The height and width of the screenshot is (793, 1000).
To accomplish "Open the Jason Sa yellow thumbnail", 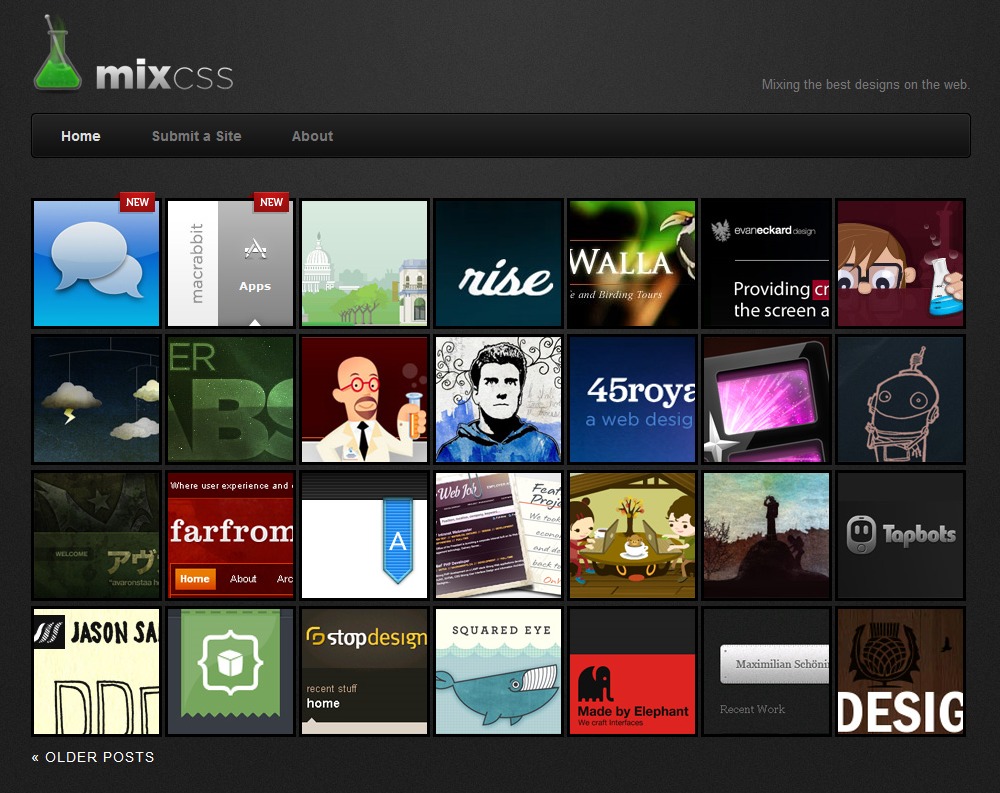I will 96,671.
